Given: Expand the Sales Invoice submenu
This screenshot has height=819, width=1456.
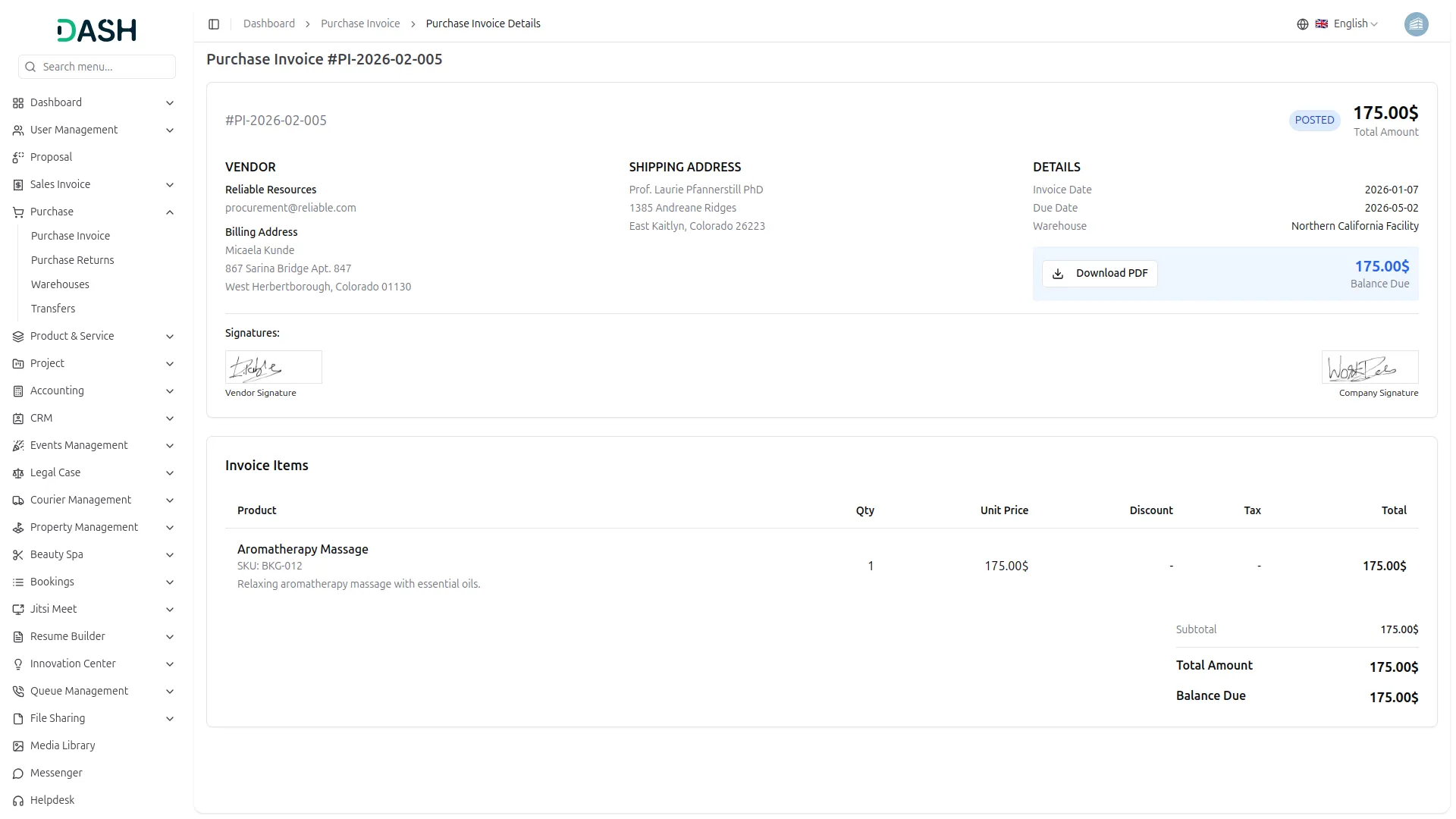Looking at the screenshot, I should [x=170, y=185].
